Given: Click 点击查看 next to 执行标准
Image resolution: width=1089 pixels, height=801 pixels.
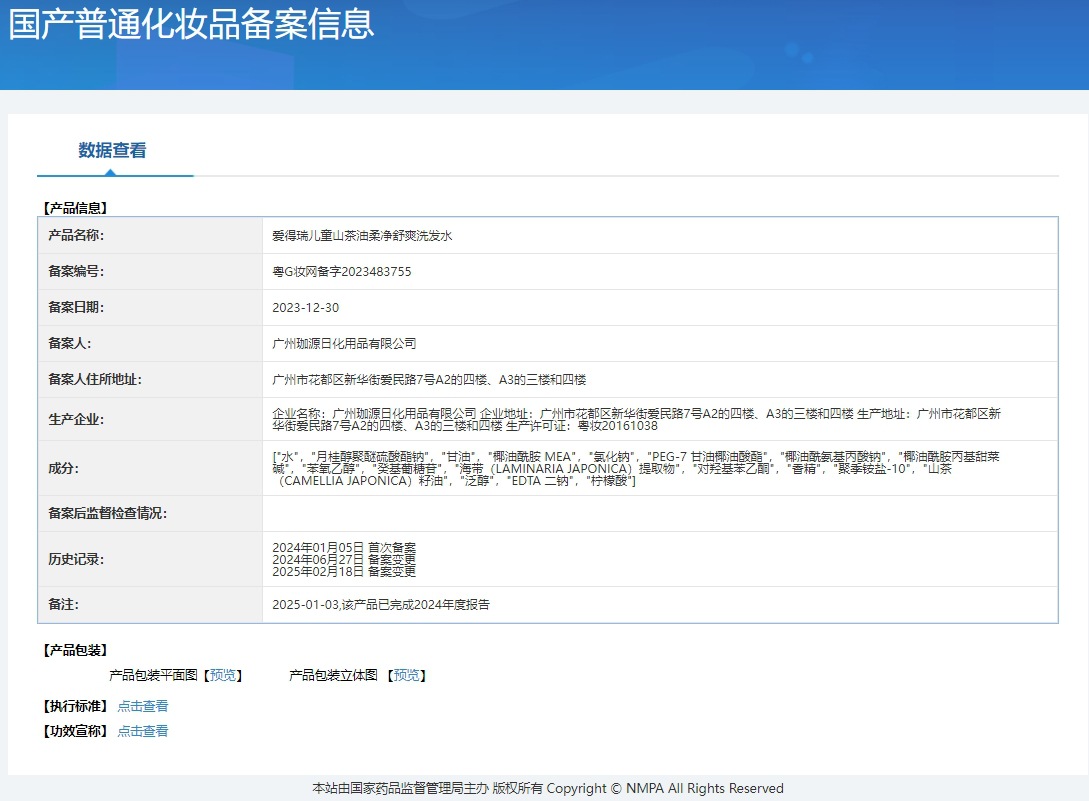Looking at the screenshot, I should pos(143,707).
